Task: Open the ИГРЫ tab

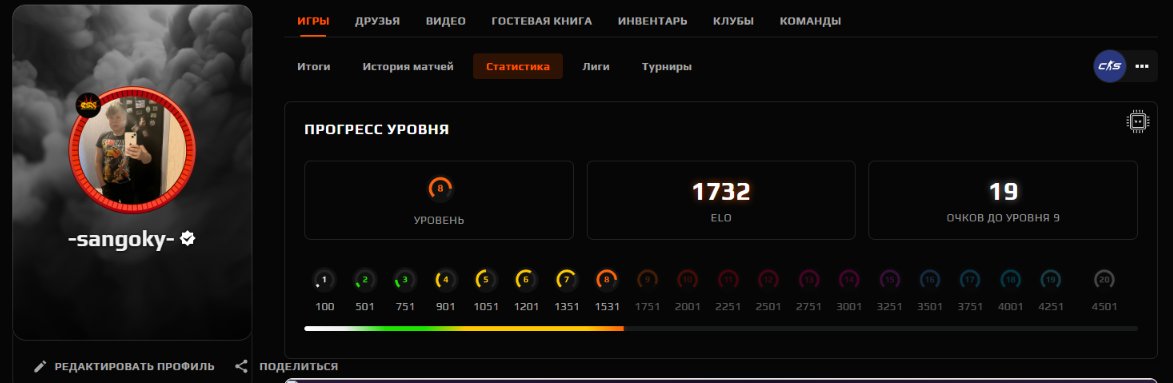Action: [x=313, y=21]
